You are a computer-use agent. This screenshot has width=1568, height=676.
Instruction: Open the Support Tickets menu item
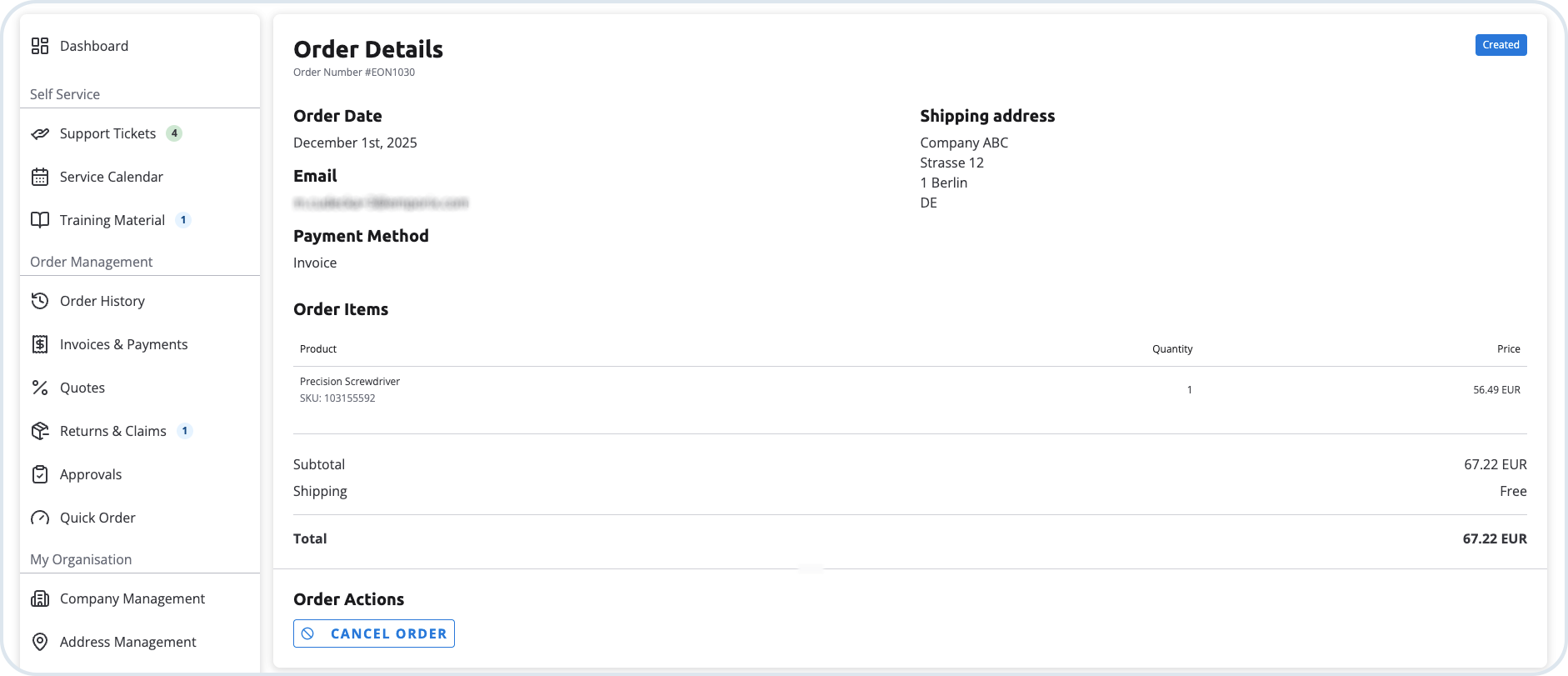107,133
